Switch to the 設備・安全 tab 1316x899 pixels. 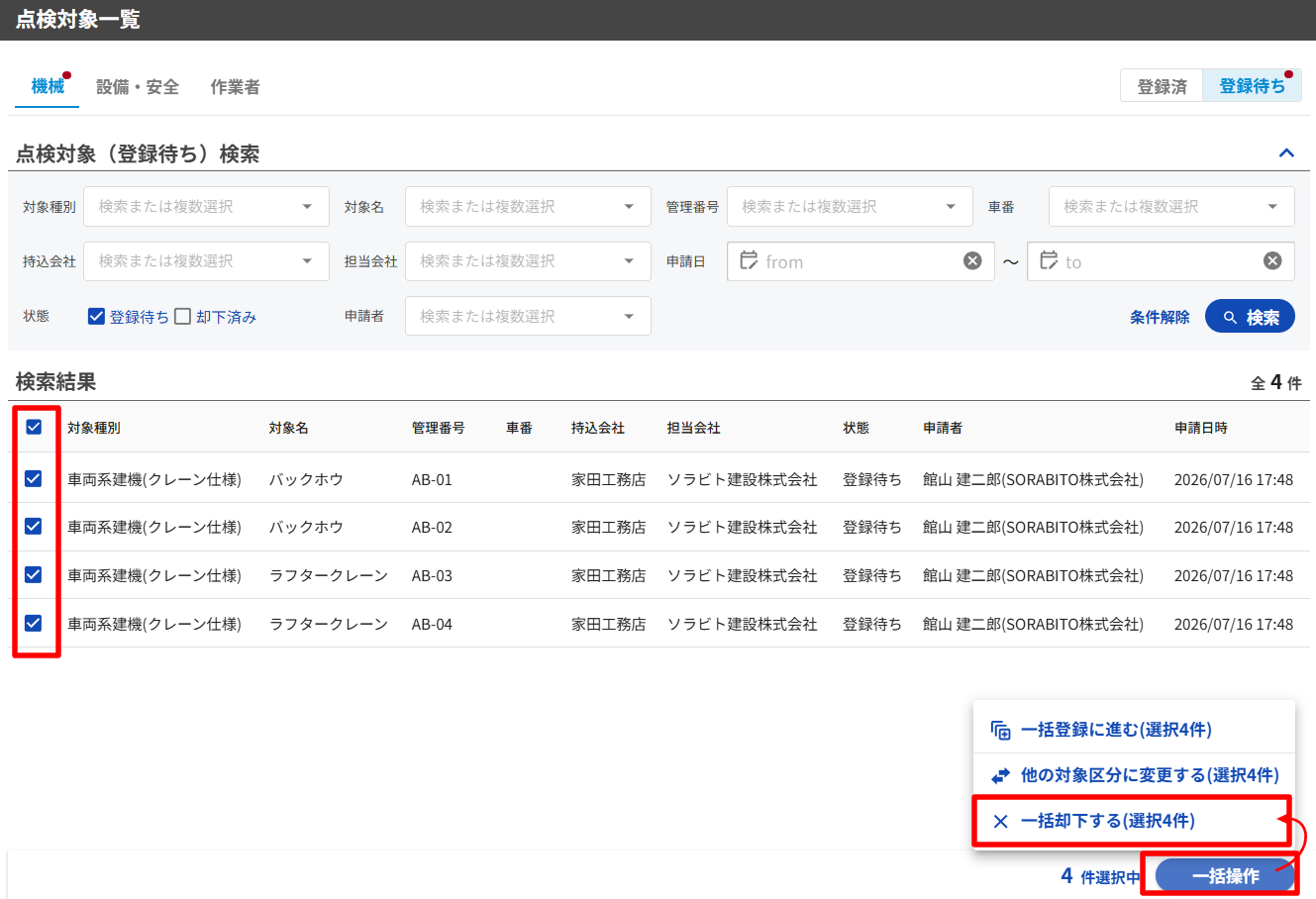(x=138, y=86)
